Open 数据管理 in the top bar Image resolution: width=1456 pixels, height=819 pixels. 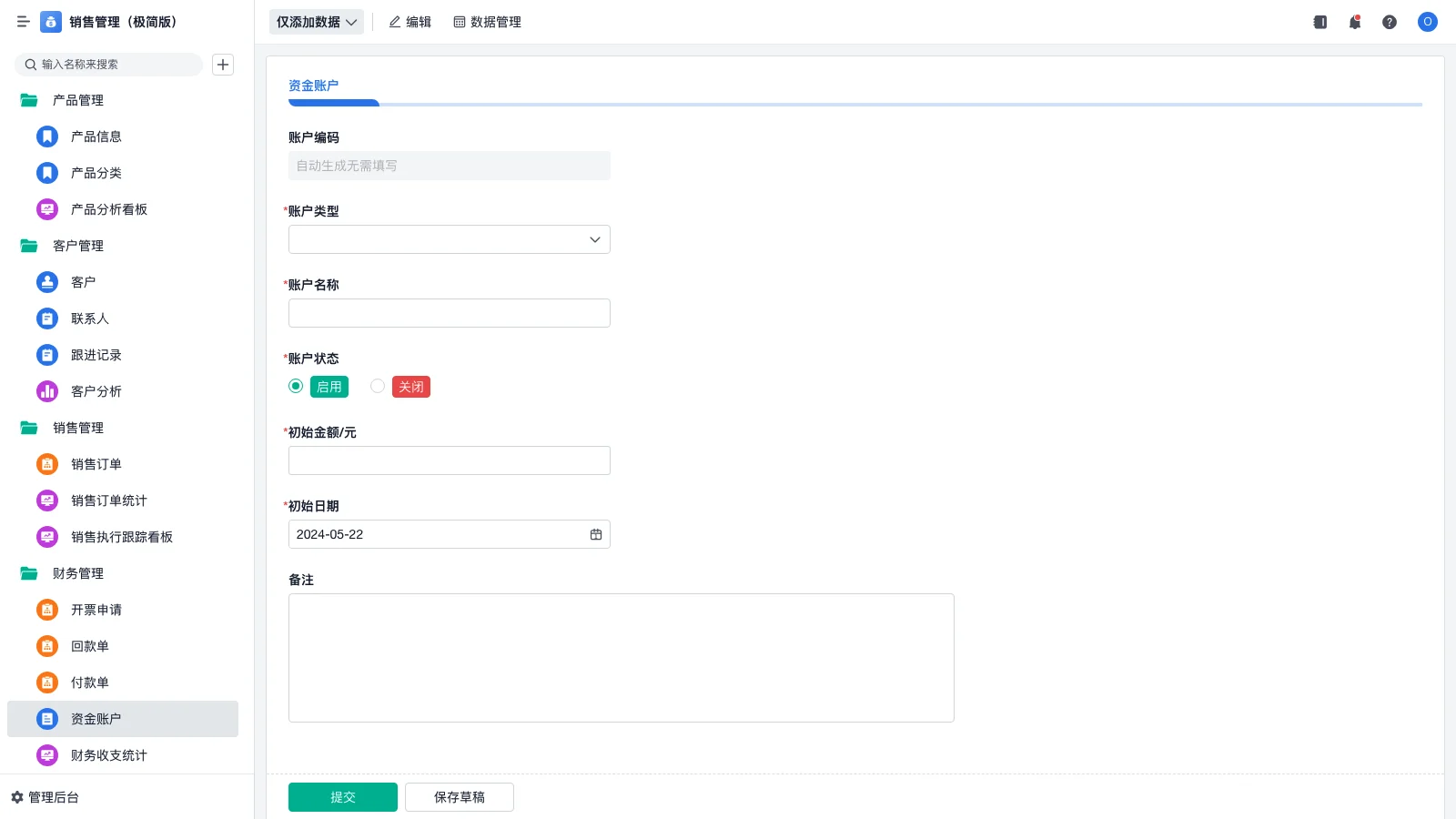[487, 22]
